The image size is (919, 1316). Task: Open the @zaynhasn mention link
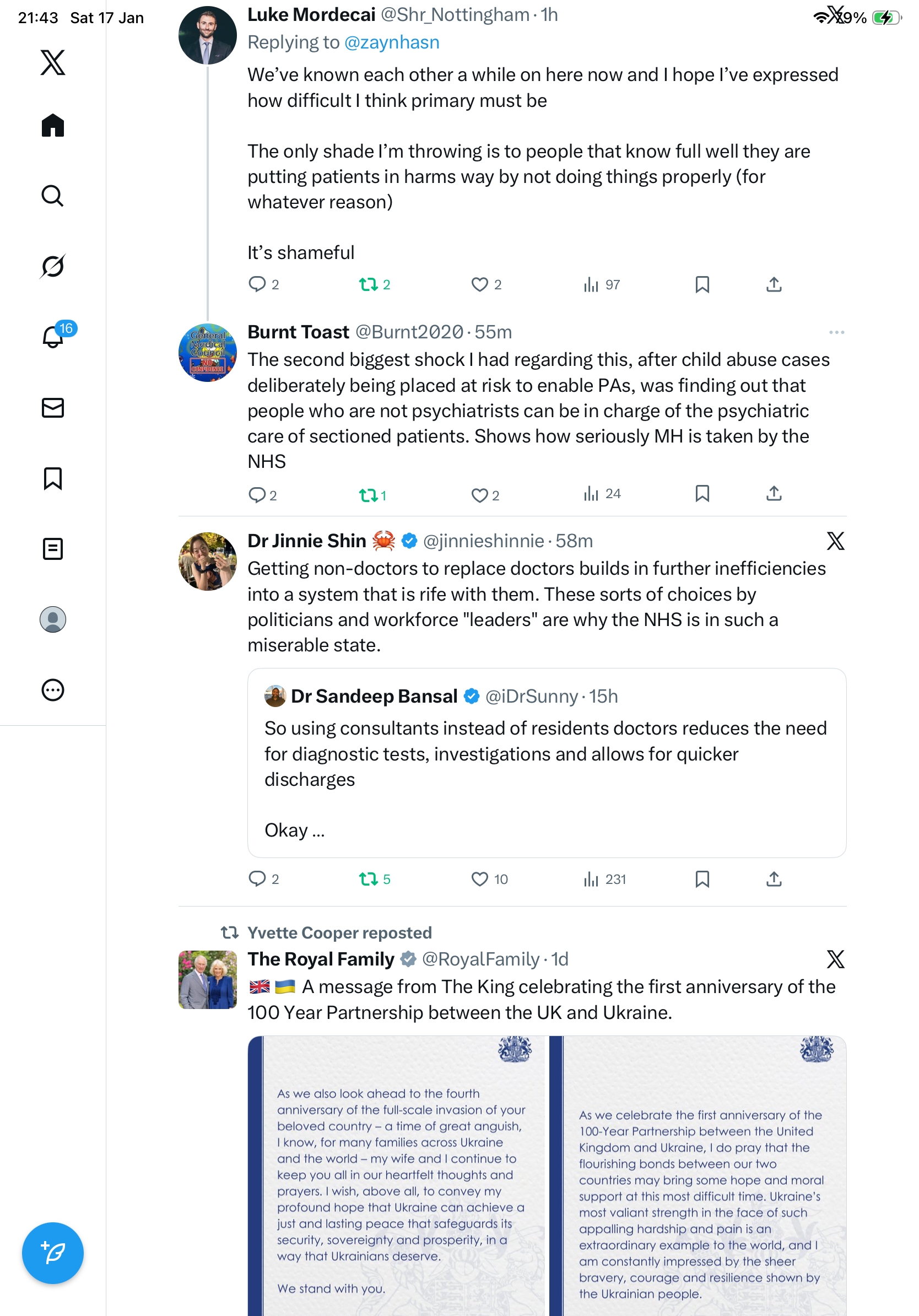(392, 42)
